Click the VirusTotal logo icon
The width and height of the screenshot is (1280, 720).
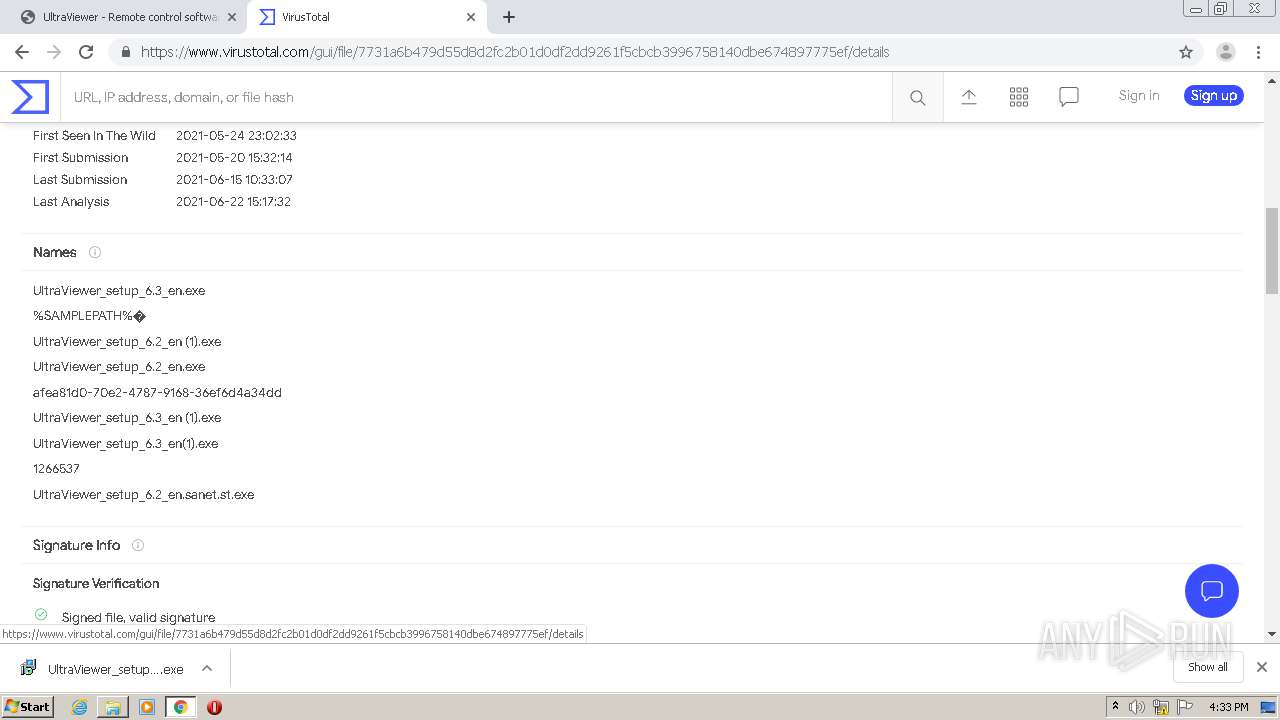tap(30, 97)
